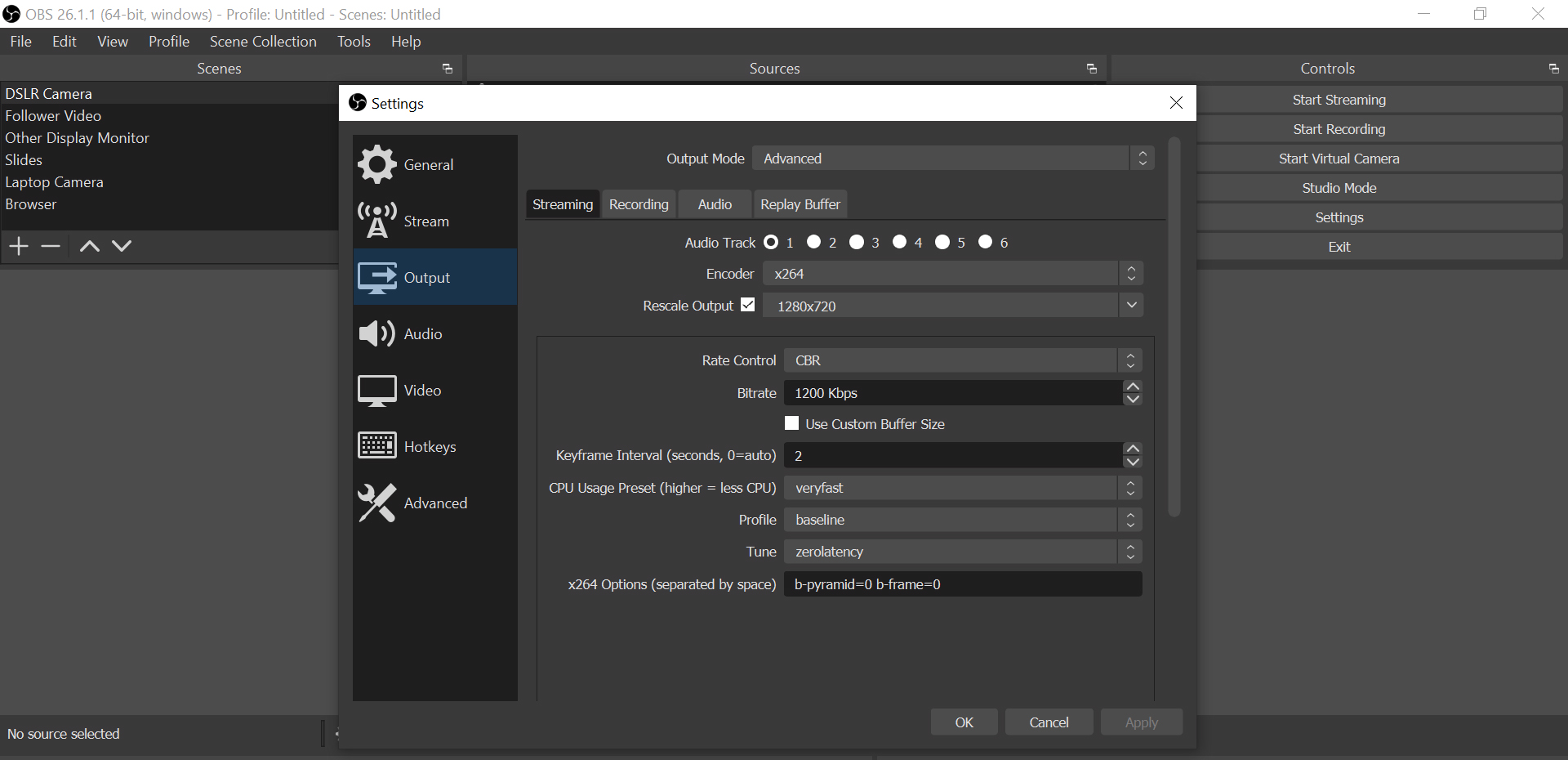Open General settings gear icon
The height and width of the screenshot is (760, 1568).
pos(376,164)
